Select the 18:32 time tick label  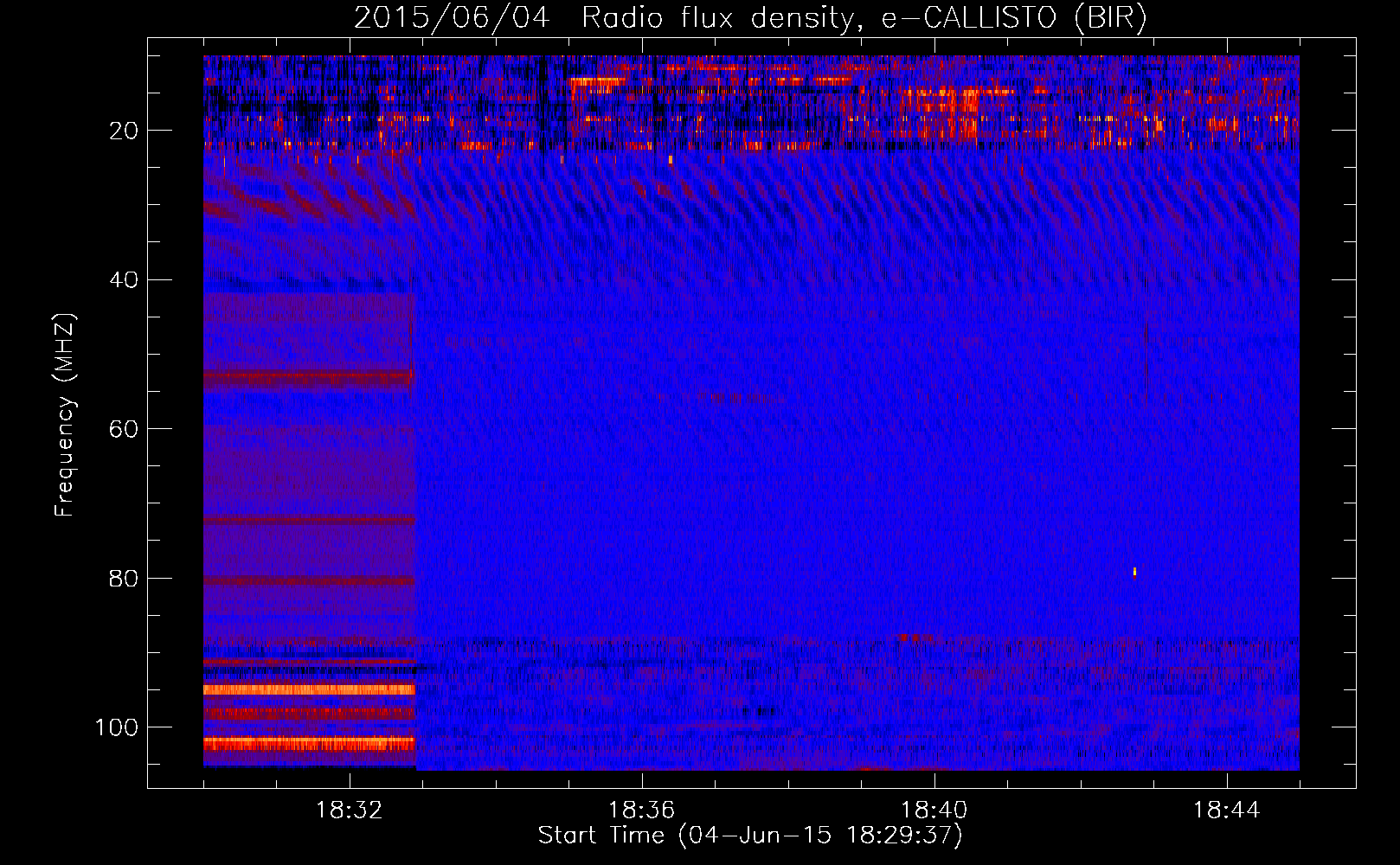pyautogui.click(x=350, y=811)
